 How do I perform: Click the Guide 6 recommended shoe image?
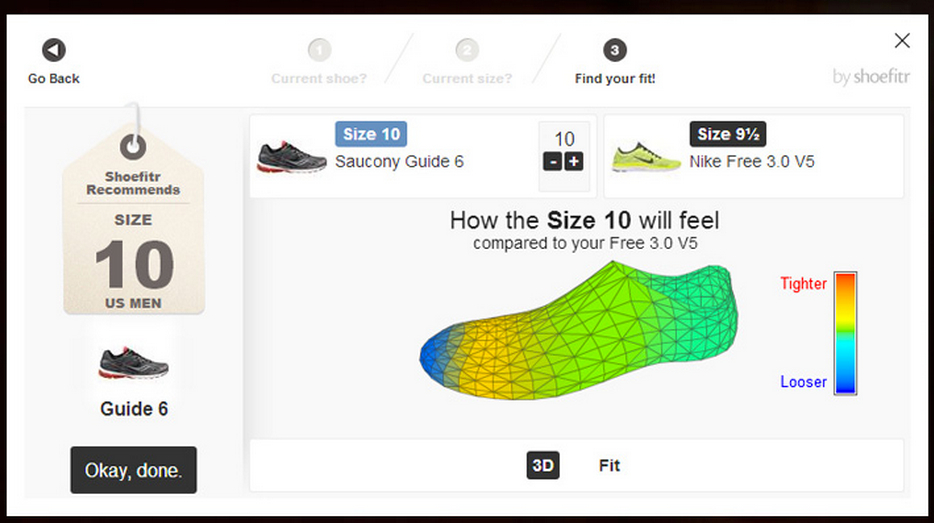click(133, 362)
